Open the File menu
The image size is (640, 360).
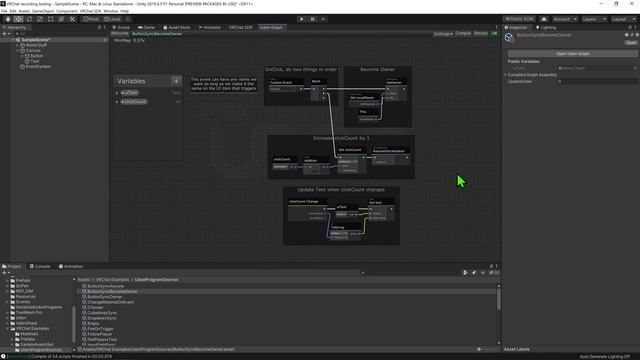(x=4, y=11)
